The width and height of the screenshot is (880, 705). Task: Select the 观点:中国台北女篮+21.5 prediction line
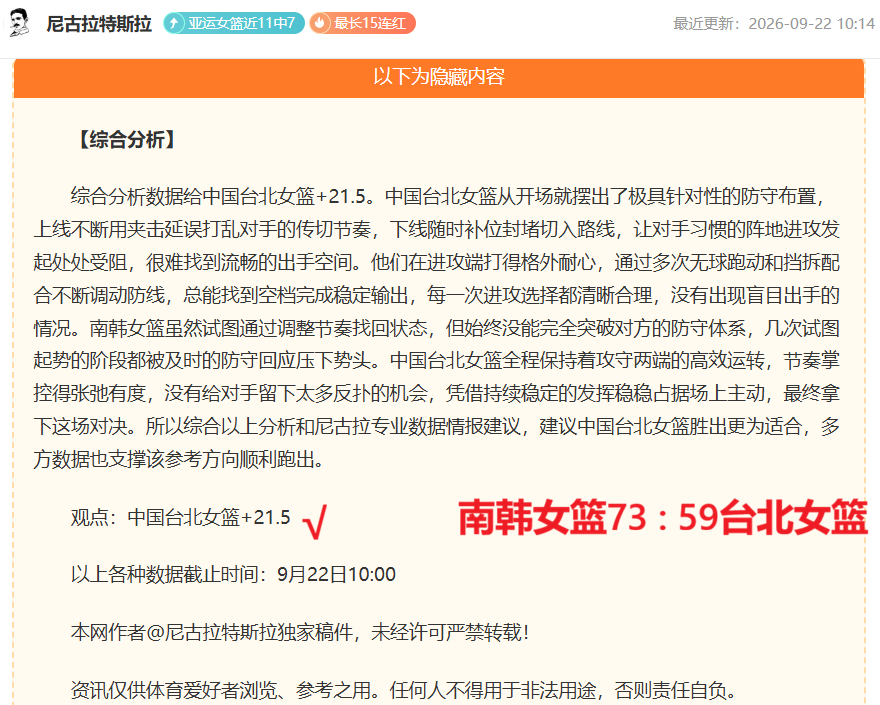[x=181, y=517]
